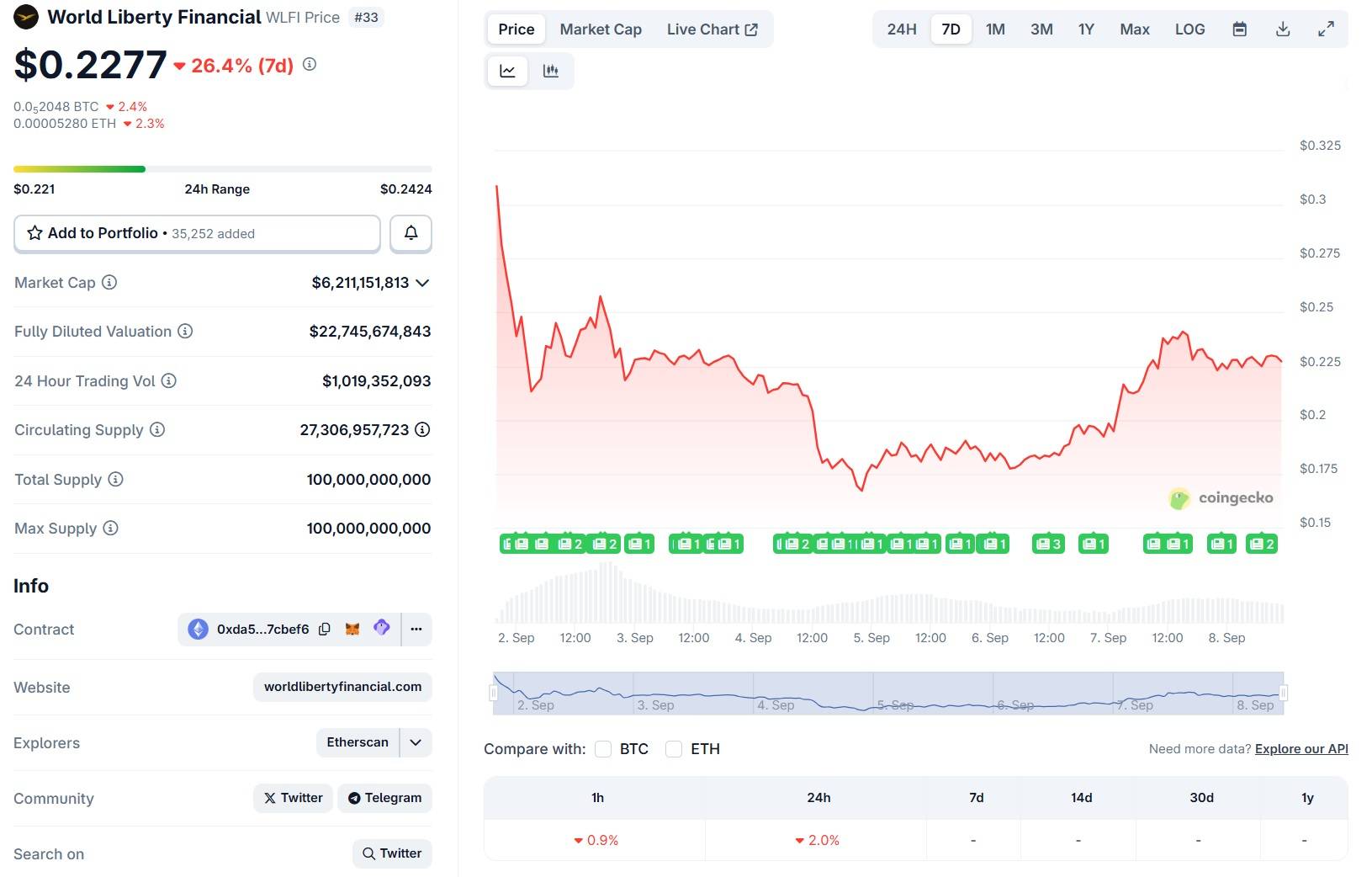
Task: Open the 24 Hour Trading Vol info icon
Action: [x=169, y=380]
